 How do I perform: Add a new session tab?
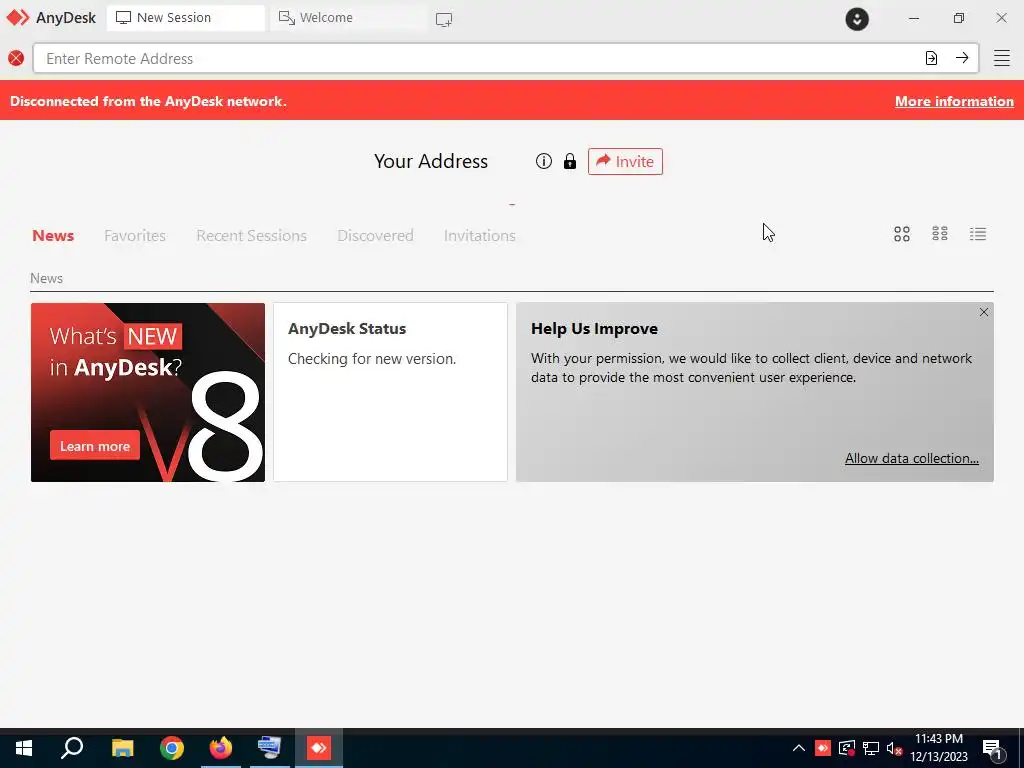point(444,20)
